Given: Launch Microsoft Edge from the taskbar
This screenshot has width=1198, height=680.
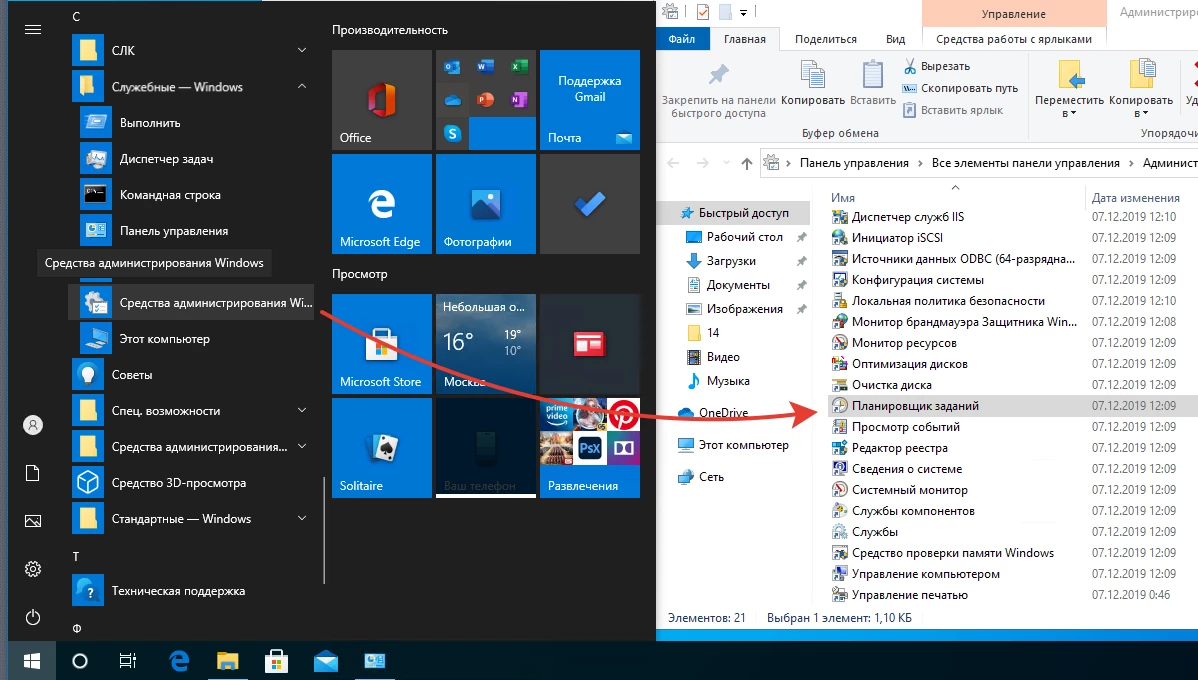Looking at the screenshot, I should pos(180,661).
